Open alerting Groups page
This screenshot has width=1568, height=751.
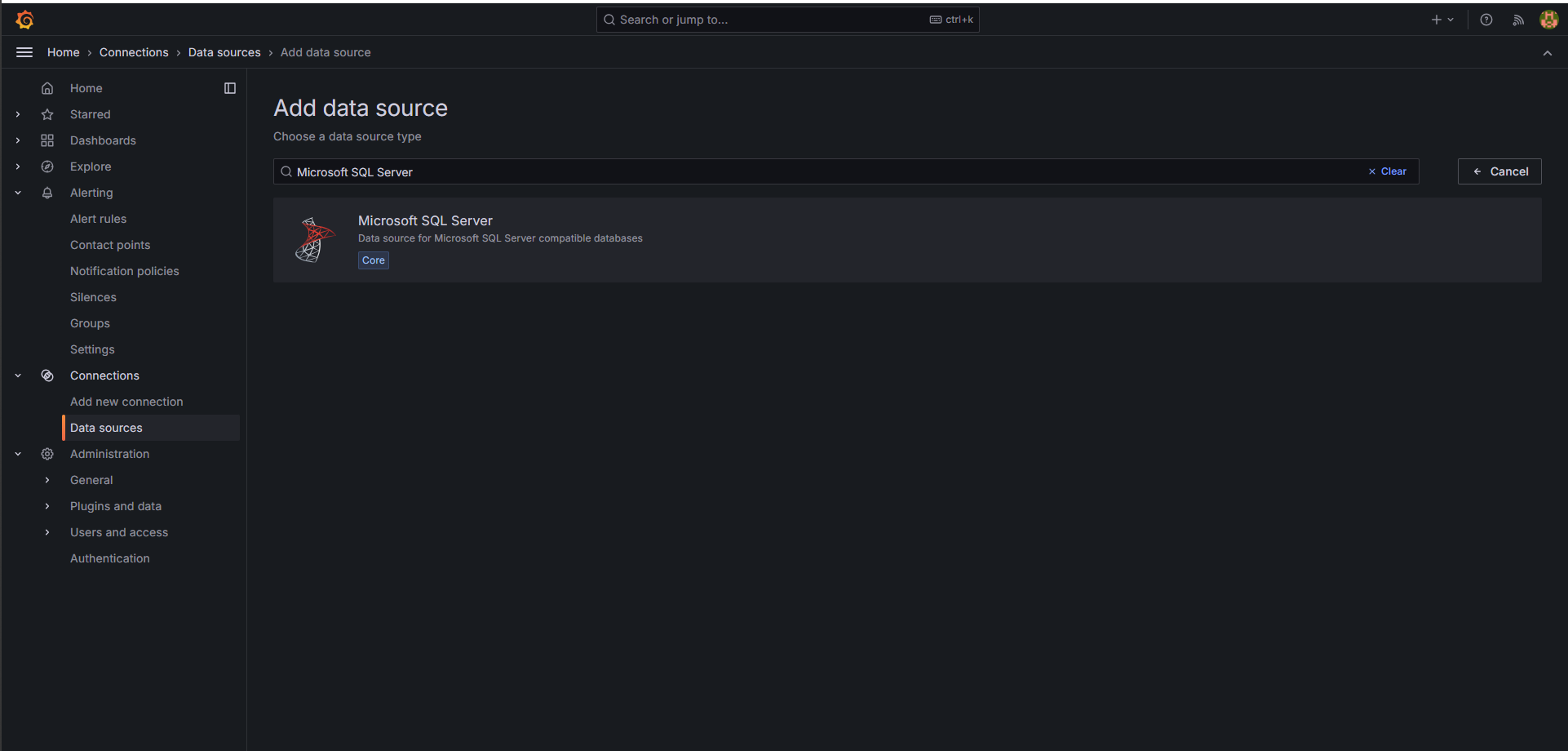(x=90, y=323)
